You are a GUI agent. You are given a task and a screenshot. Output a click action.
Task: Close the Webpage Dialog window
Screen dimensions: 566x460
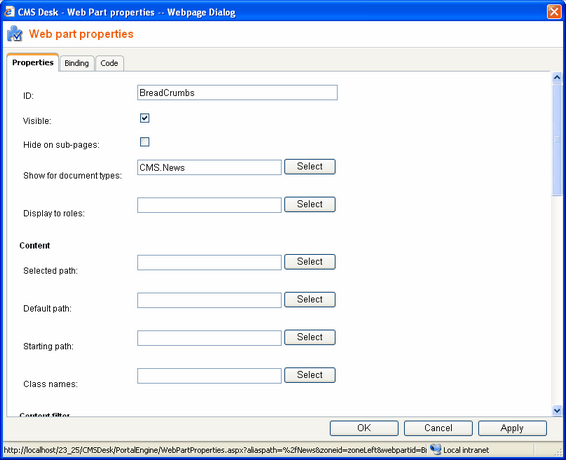tap(554, 12)
